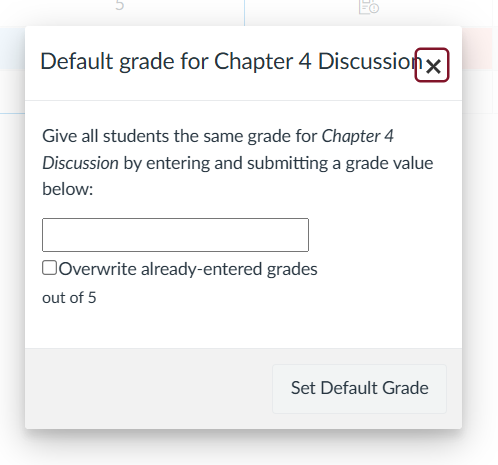
Task: Click the grade value input box
Action: (175, 235)
